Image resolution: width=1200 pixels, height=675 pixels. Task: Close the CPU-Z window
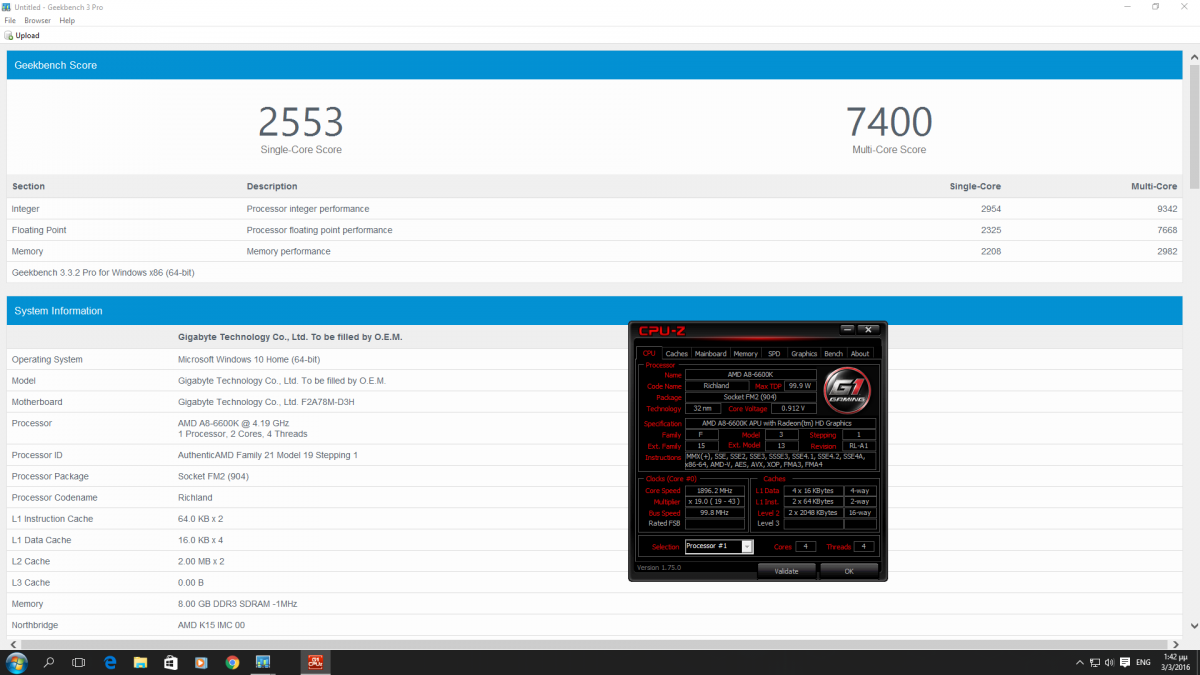[x=869, y=329]
